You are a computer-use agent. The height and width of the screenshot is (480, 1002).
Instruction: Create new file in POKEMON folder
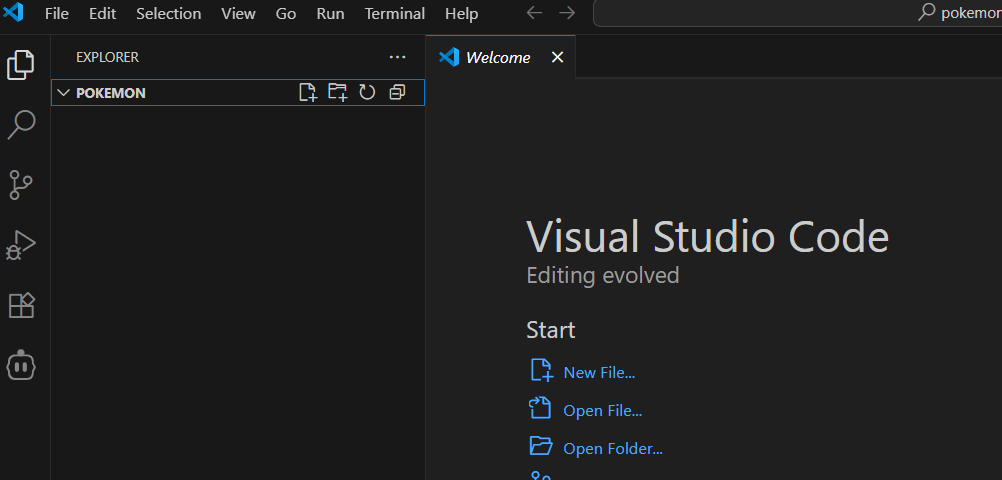tap(308, 93)
